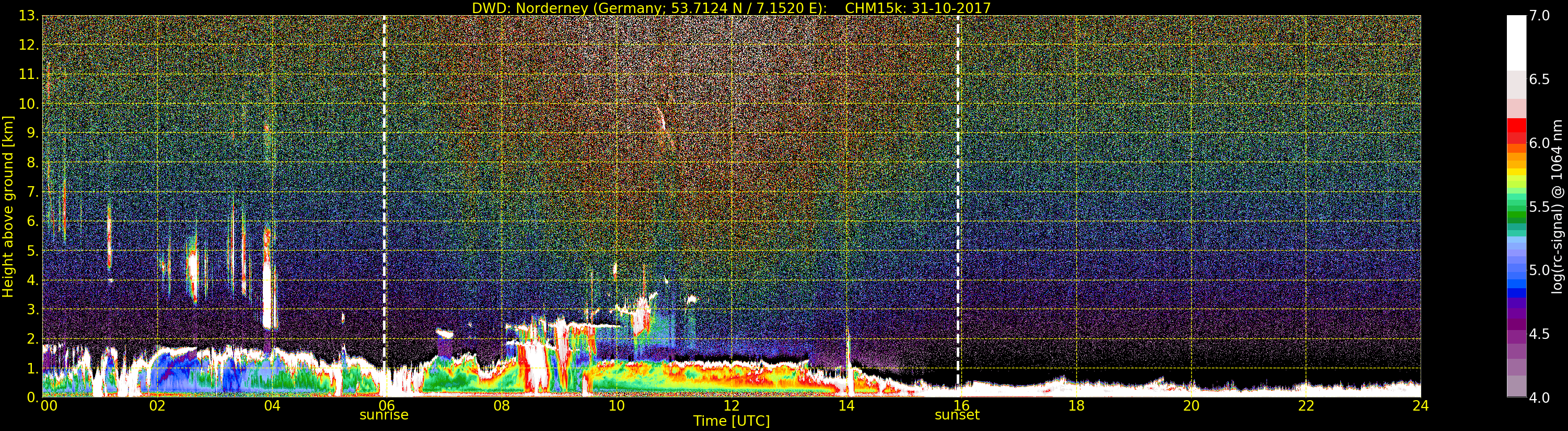Click the '06' time axis tick label

click(387, 405)
